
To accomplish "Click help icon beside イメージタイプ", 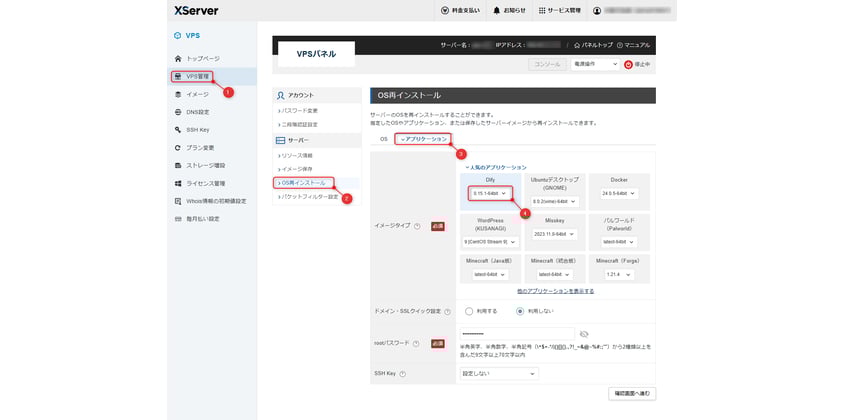I will click(417, 227).
